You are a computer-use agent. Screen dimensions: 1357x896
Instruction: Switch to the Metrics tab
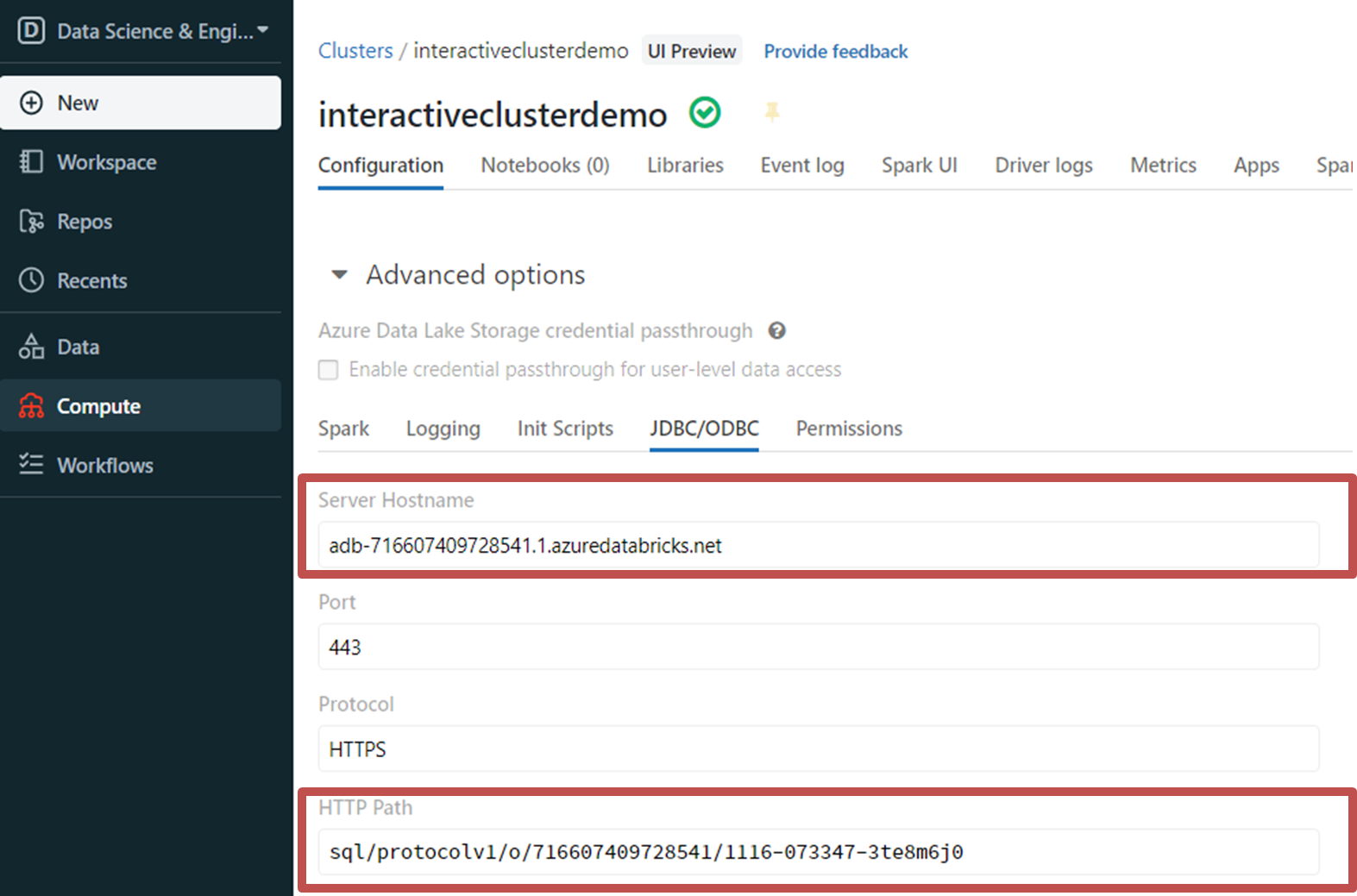tap(1163, 165)
